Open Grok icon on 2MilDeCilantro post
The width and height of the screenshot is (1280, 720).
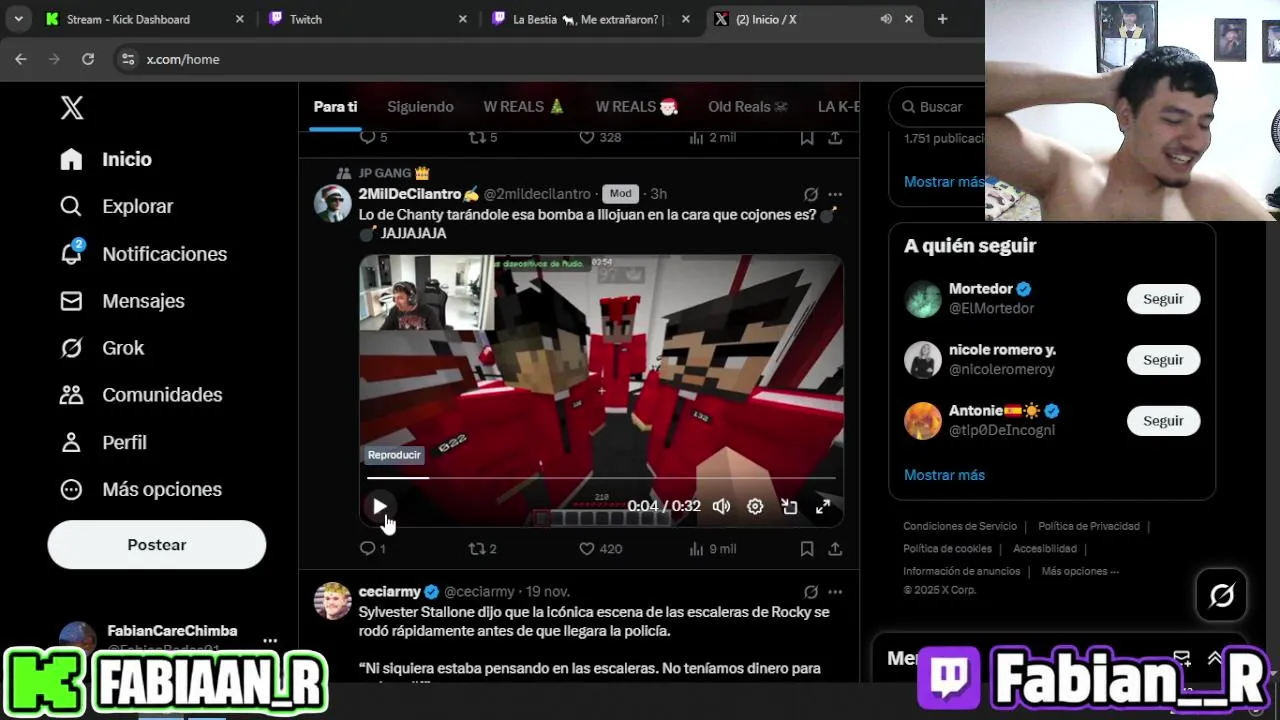click(x=811, y=194)
